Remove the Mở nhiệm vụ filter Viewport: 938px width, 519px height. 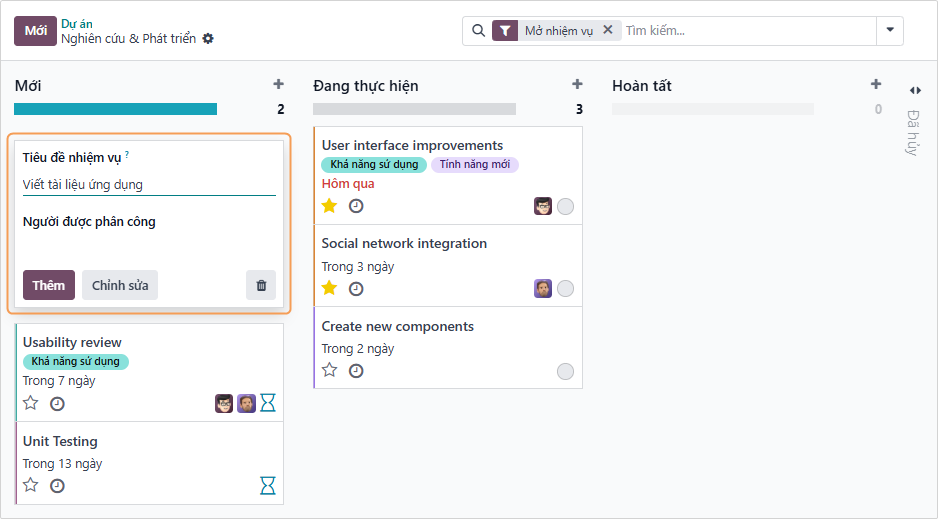pos(607,30)
